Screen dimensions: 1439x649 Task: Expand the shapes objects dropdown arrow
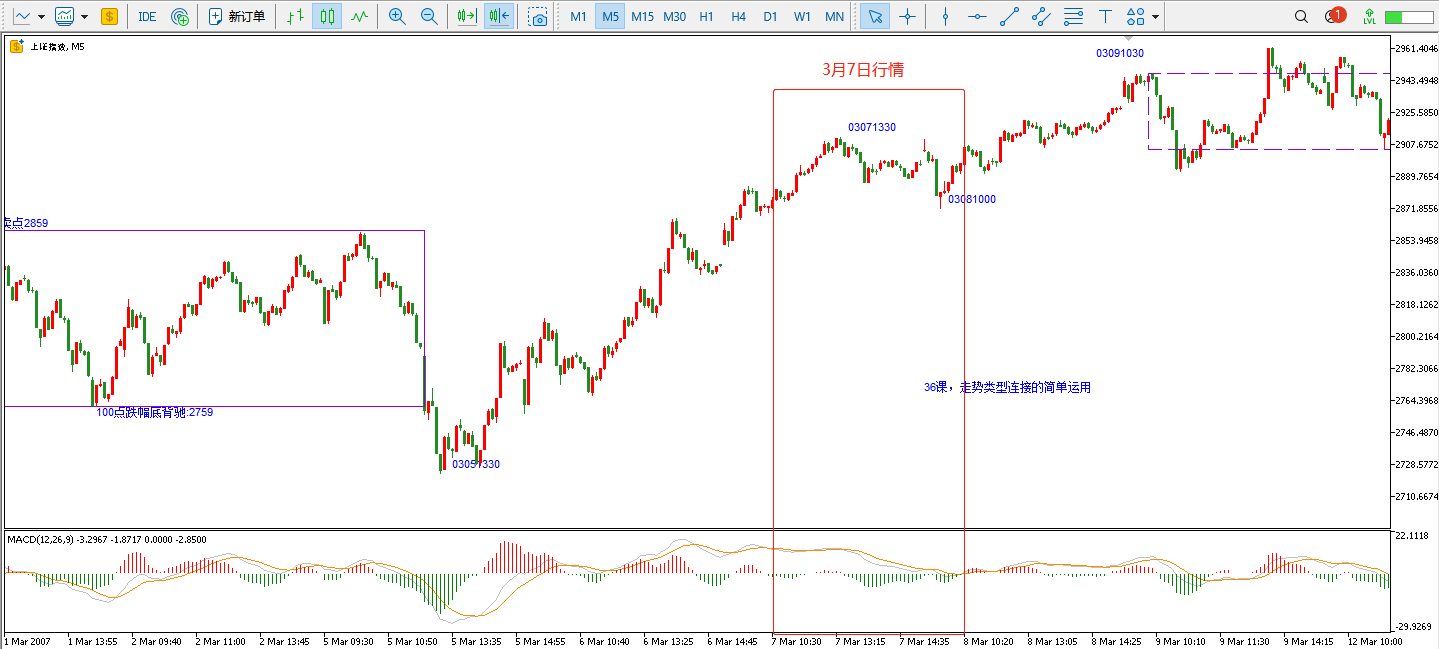[x=1156, y=17]
